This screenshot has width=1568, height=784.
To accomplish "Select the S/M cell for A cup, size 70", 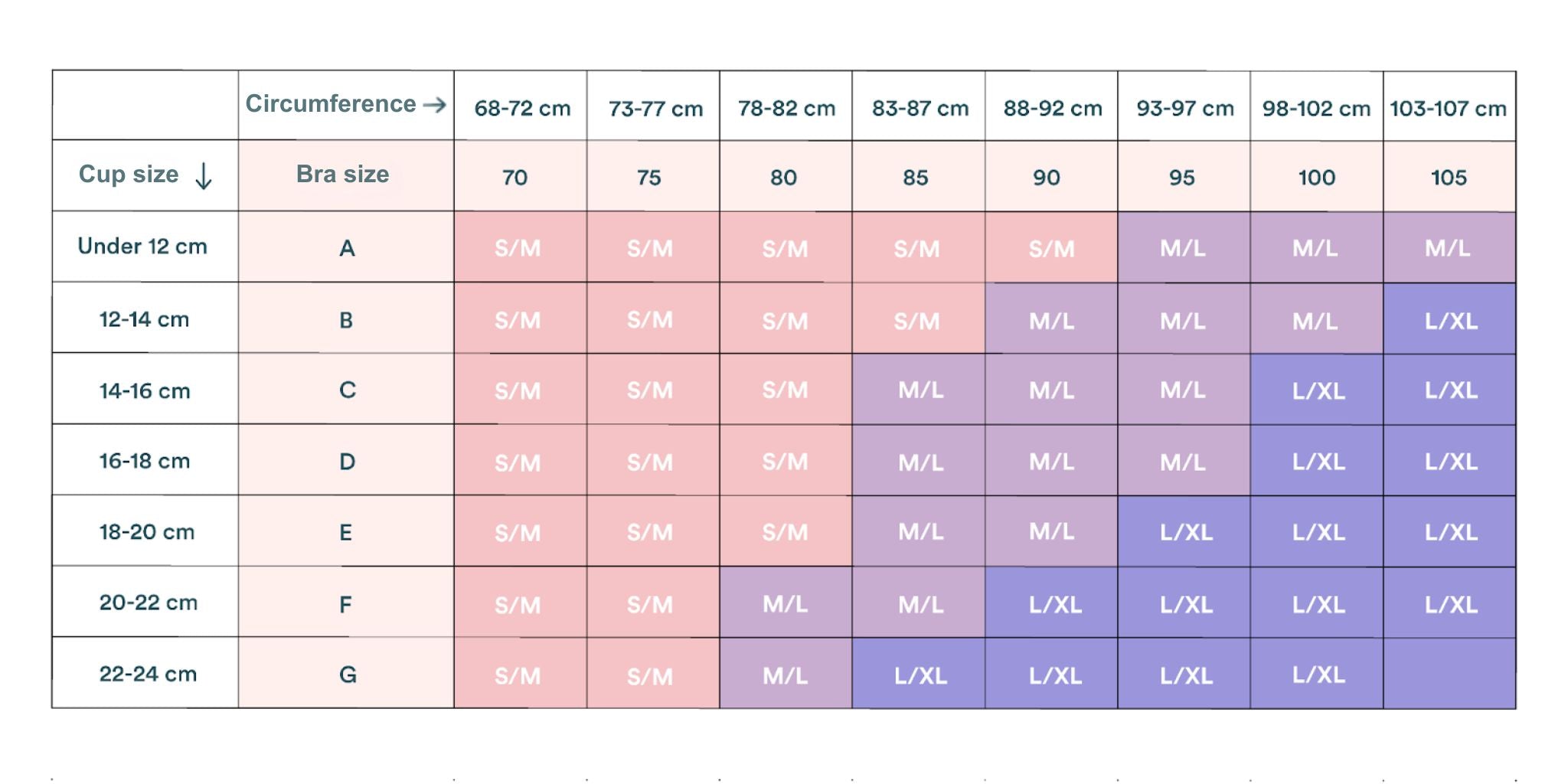I will point(518,248).
